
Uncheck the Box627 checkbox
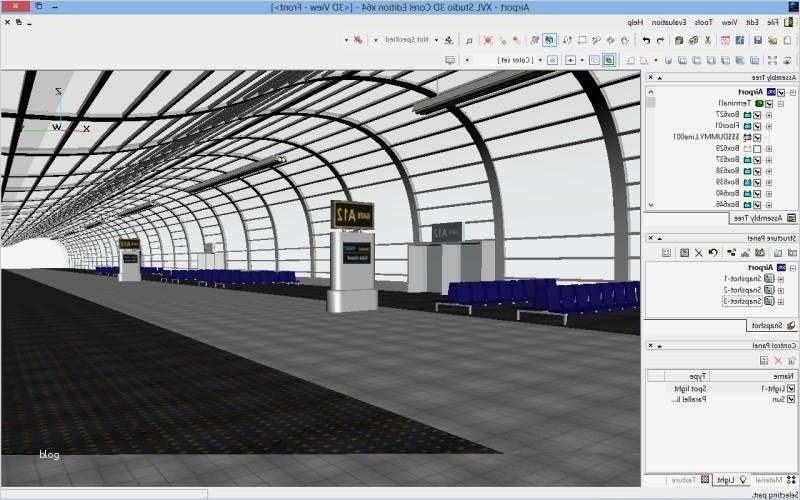click(757, 115)
